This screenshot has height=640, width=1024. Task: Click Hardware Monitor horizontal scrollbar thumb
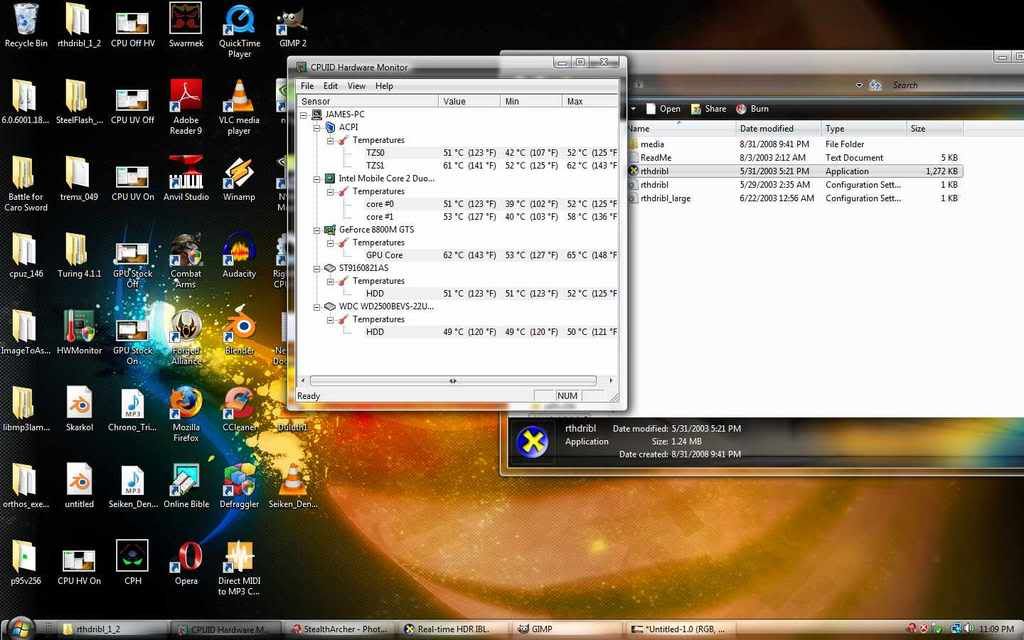pyautogui.click(x=453, y=380)
